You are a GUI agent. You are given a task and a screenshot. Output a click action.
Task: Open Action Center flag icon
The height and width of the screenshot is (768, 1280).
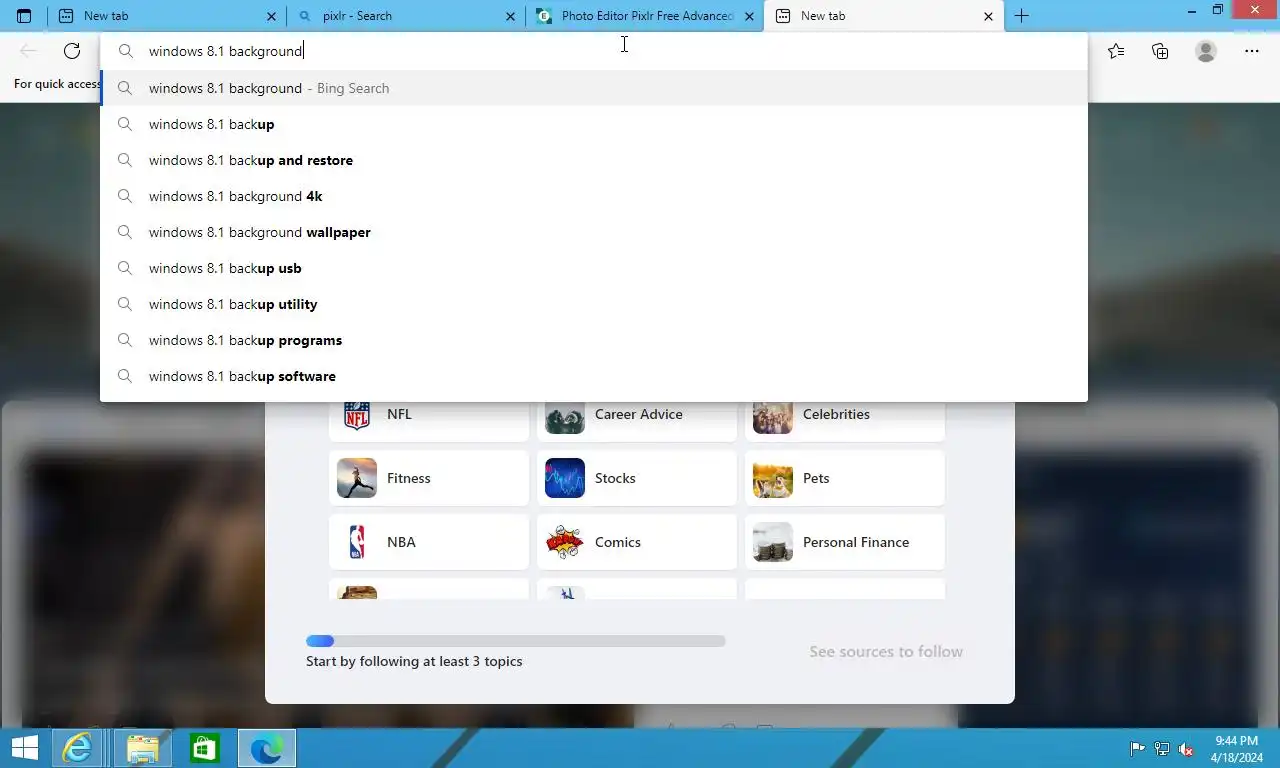1138,749
